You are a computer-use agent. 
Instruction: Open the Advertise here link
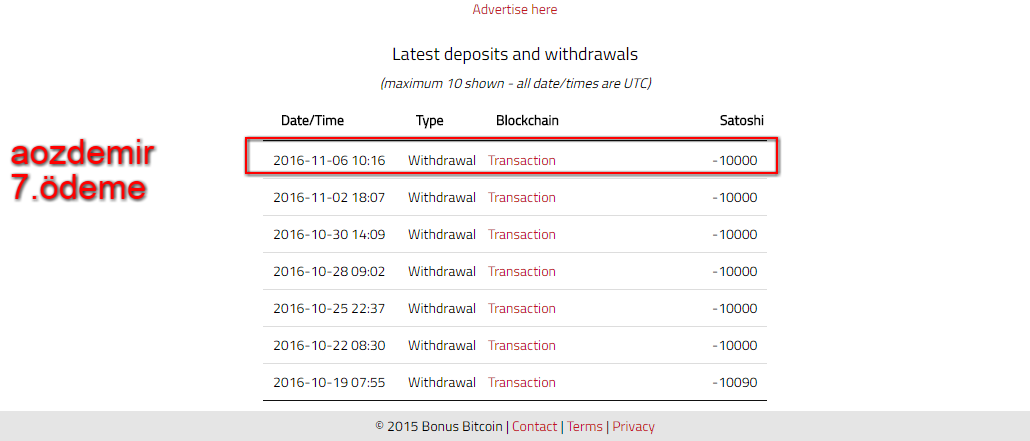tap(514, 10)
